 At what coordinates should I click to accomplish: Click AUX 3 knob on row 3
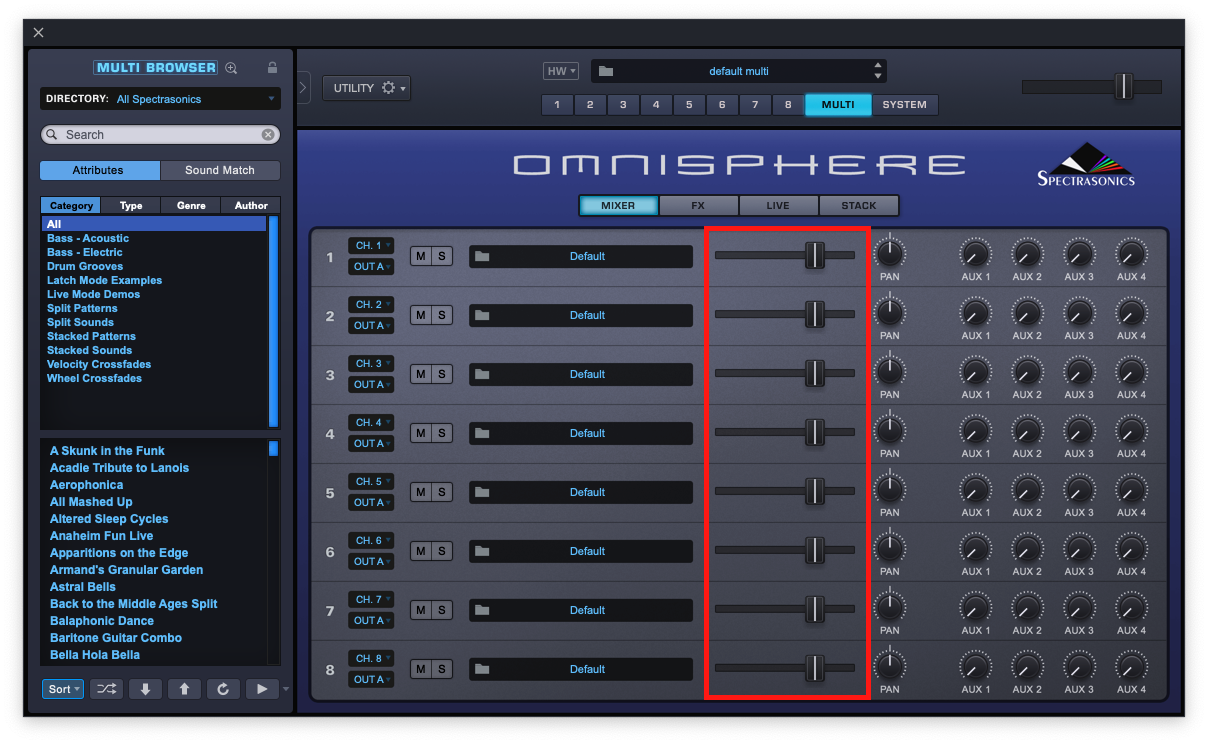click(x=1079, y=371)
